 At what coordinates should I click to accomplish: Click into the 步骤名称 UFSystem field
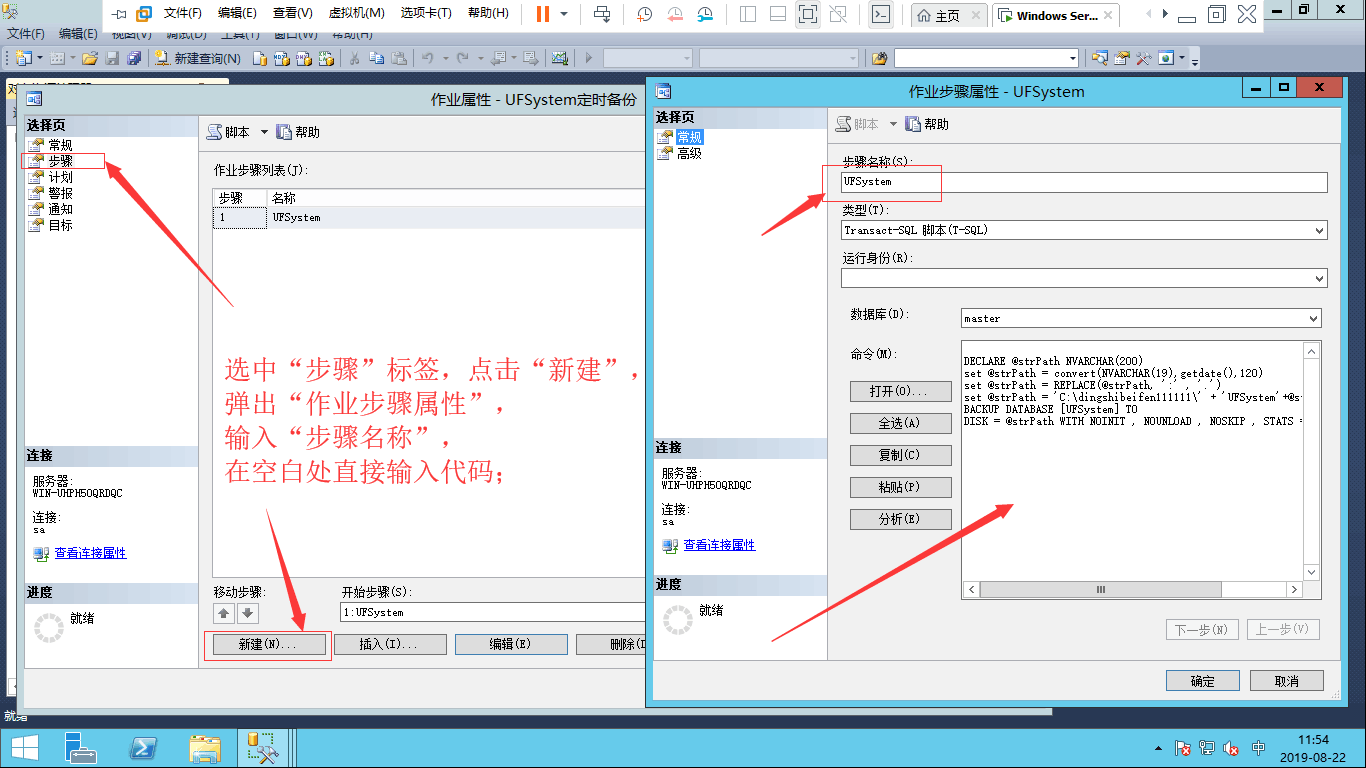point(1084,182)
